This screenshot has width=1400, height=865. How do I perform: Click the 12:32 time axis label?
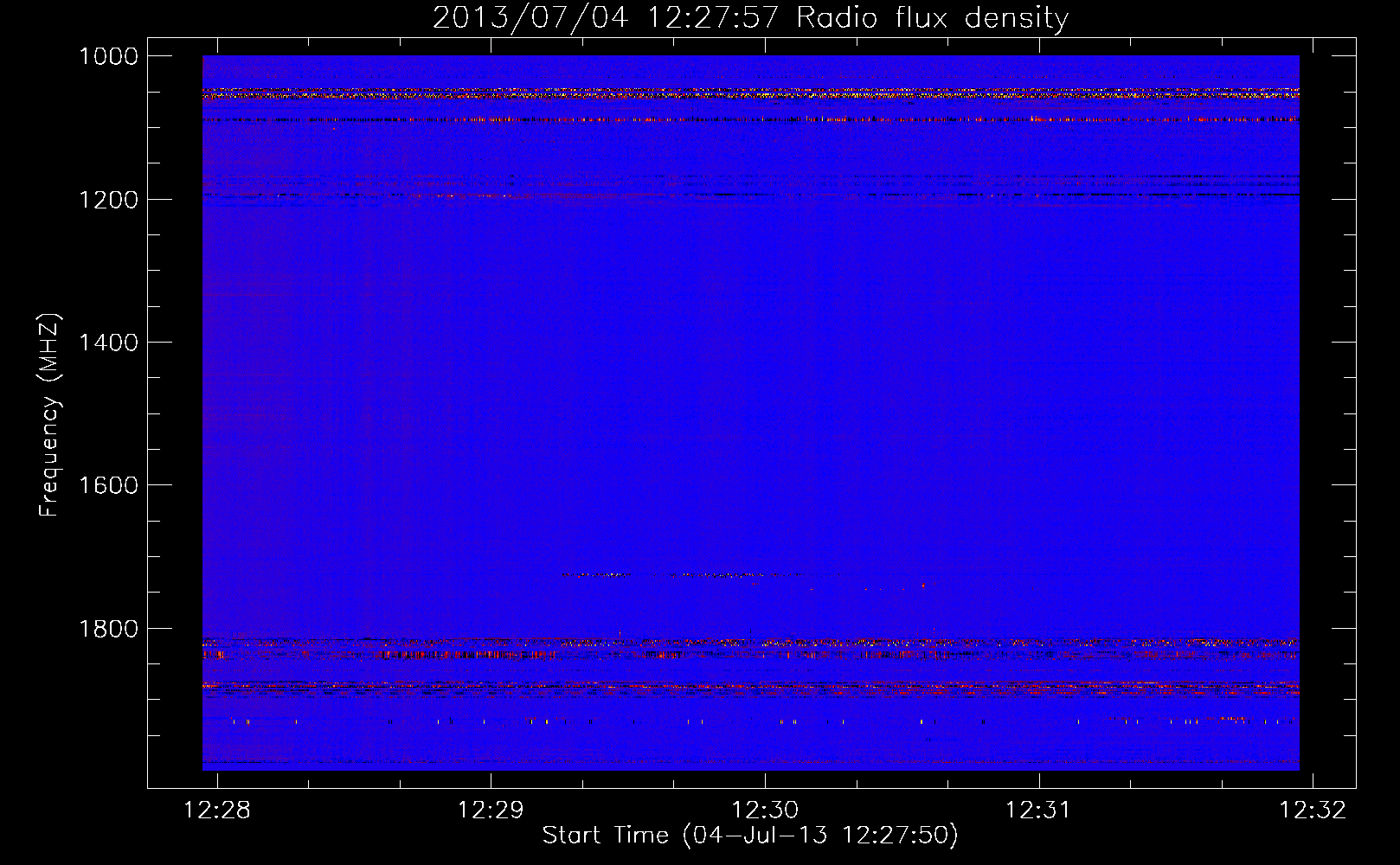point(1313,810)
